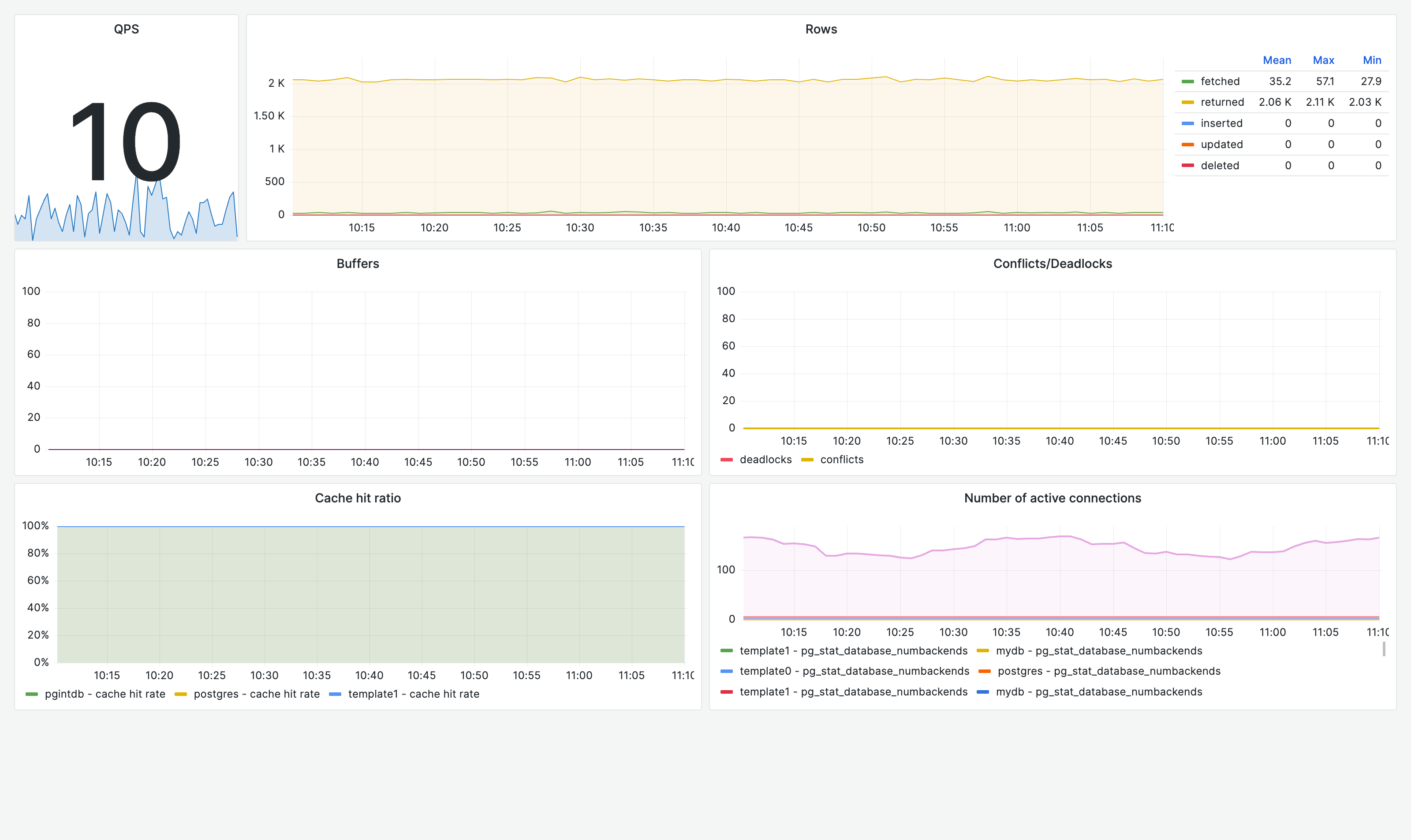Toggle the deadlocks series label
This screenshot has width=1411, height=840.
(765, 460)
